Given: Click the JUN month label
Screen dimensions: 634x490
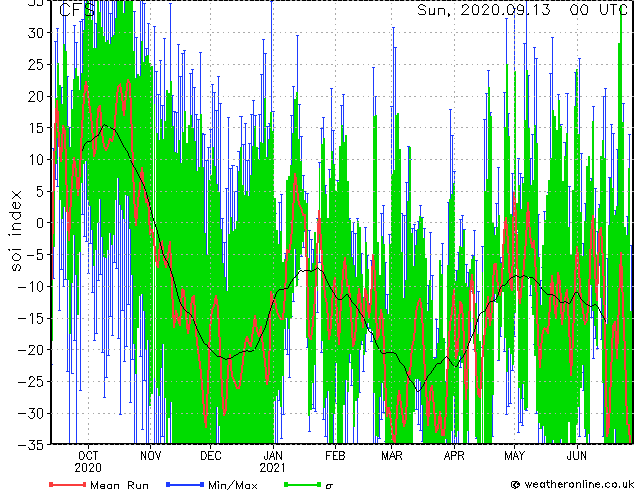Looking at the screenshot, I should click(577, 456).
